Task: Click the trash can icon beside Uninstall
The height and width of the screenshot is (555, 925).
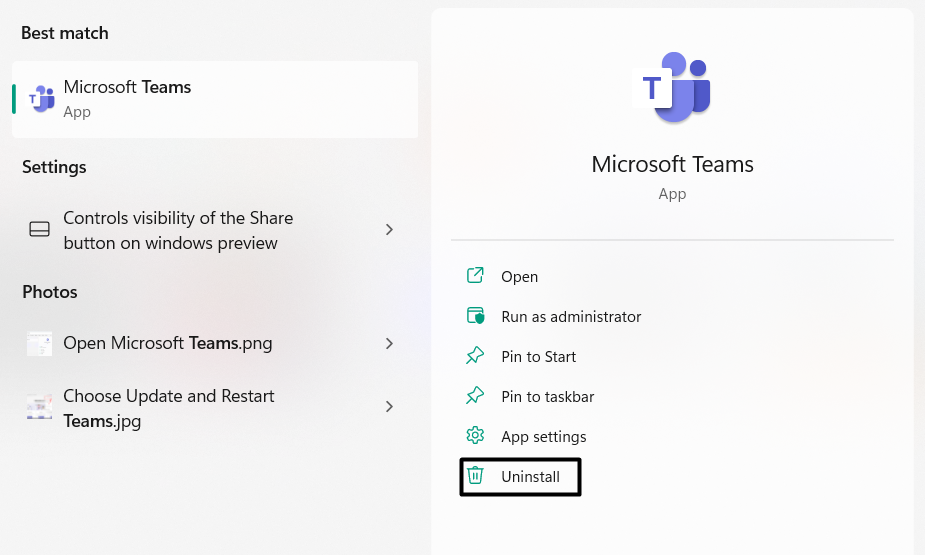Action: pos(475,475)
